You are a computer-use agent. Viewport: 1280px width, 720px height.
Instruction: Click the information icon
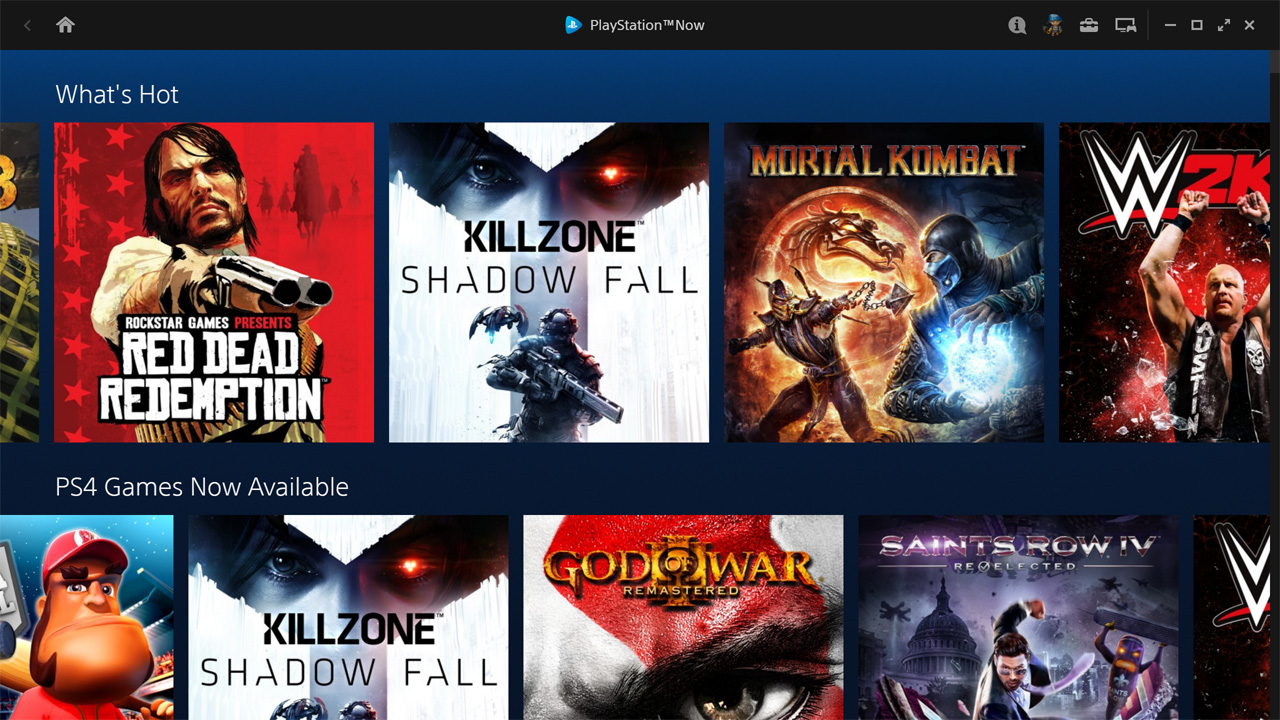point(1017,25)
